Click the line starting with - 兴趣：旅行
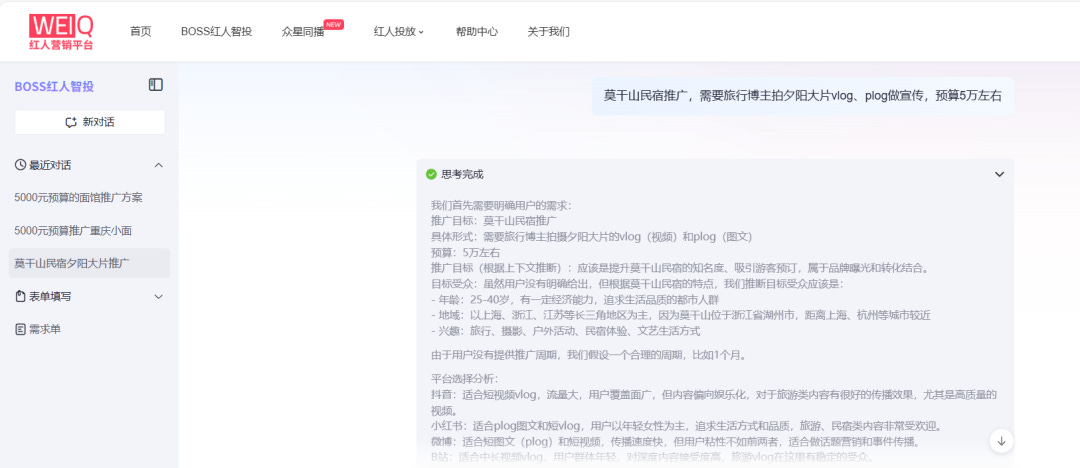Screen dimensions: 1080x468 tap(565, 332)
